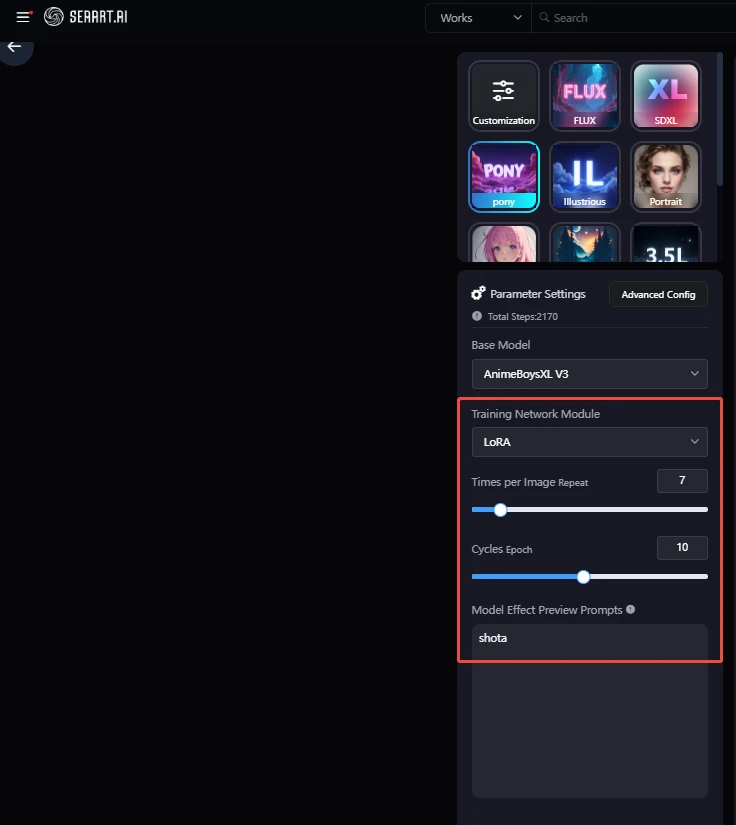Click the SeaArt.AI logo
This screenshot has width=736, height=825.
click(x=86, y=17)
